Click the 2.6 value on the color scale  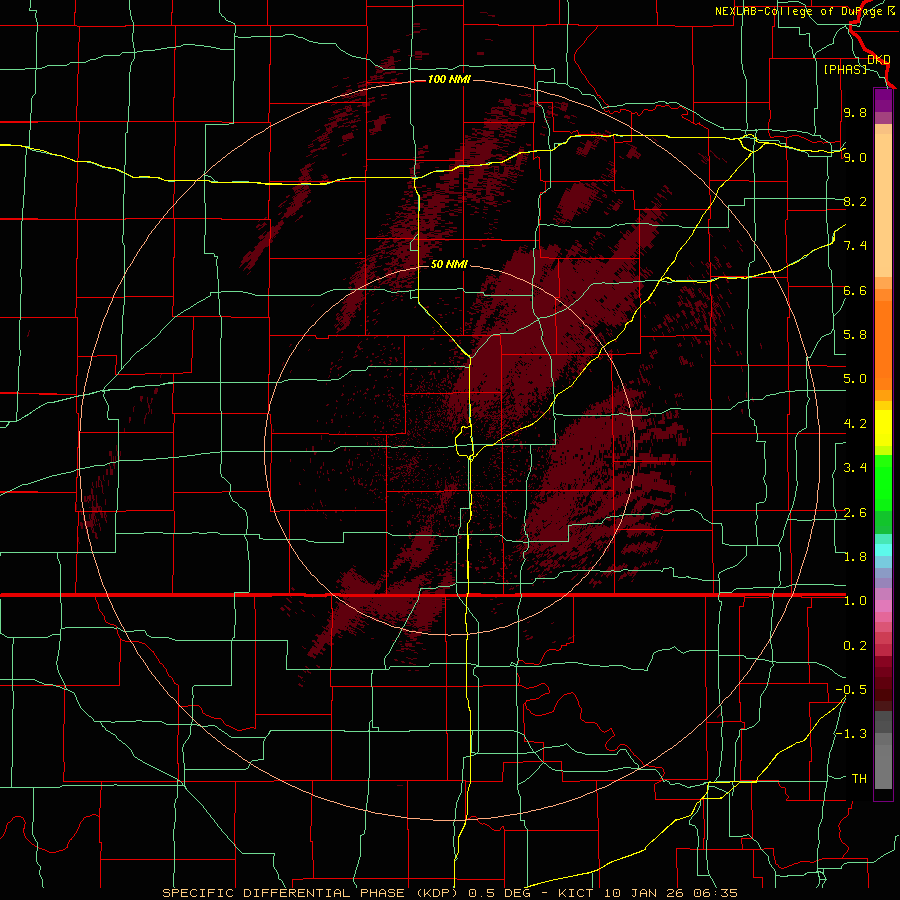tap(855, 513)
